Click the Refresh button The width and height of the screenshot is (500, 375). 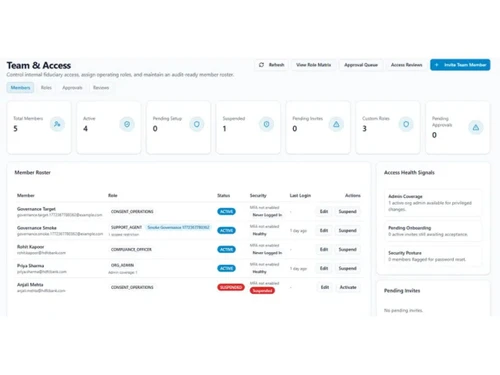tap(272, 65)
